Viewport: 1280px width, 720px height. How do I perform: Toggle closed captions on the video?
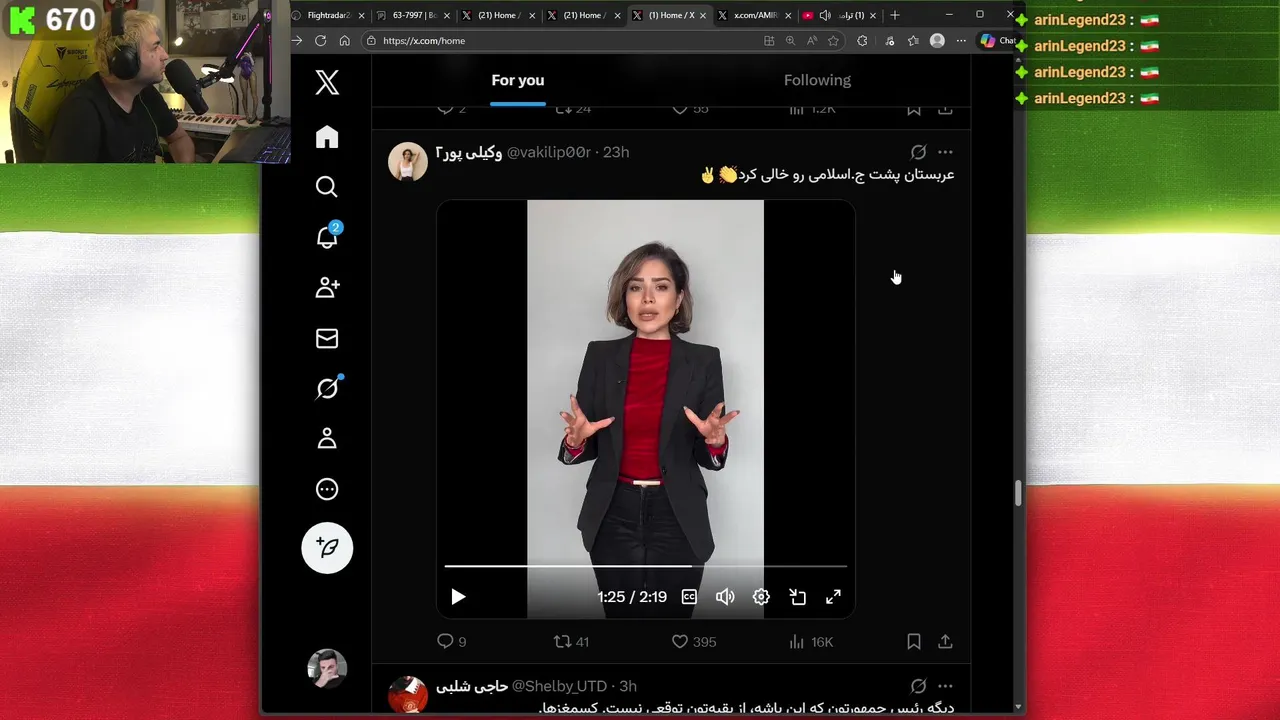pos(689,597)
